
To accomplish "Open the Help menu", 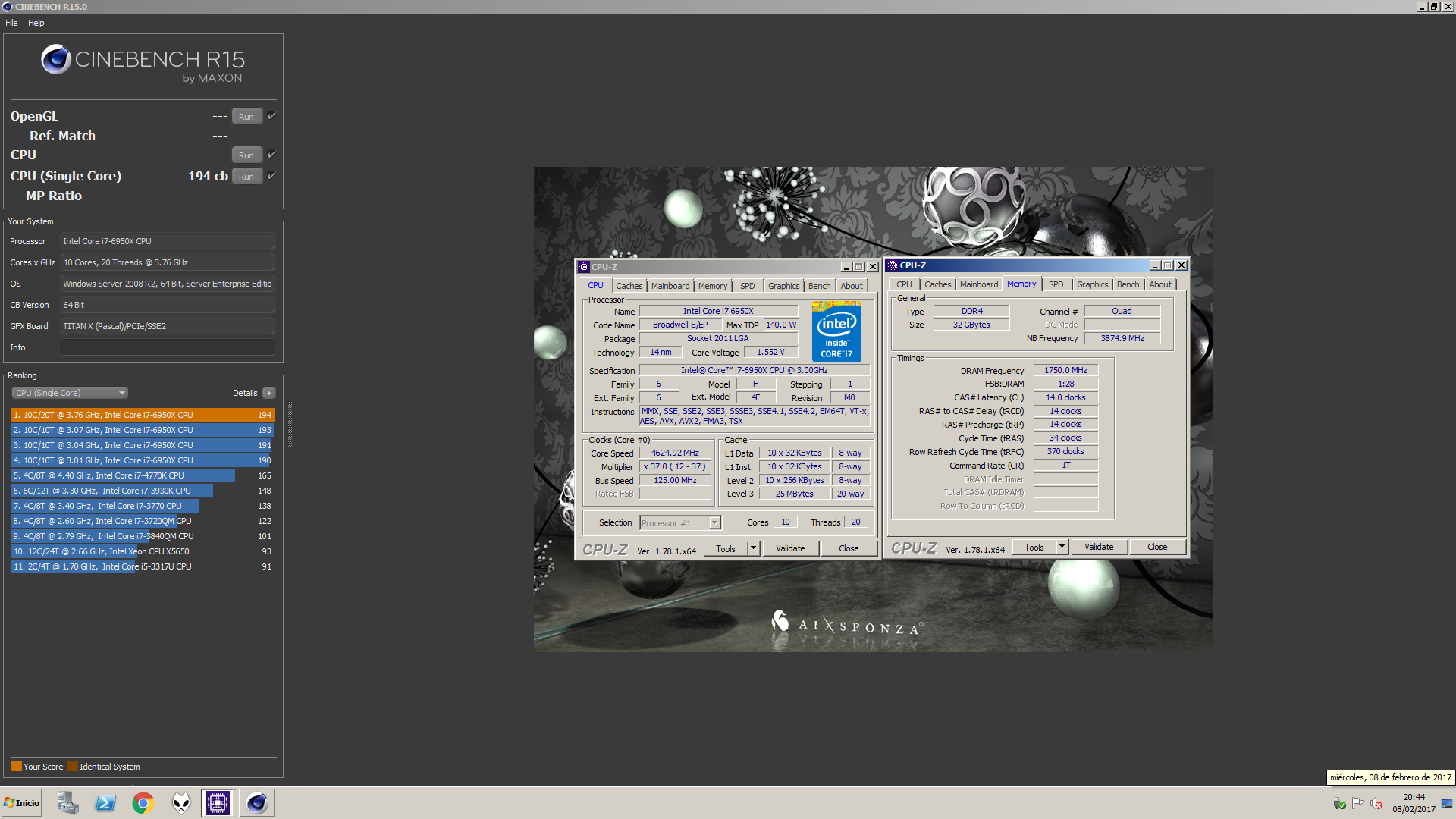I will (x=36, y=23).
